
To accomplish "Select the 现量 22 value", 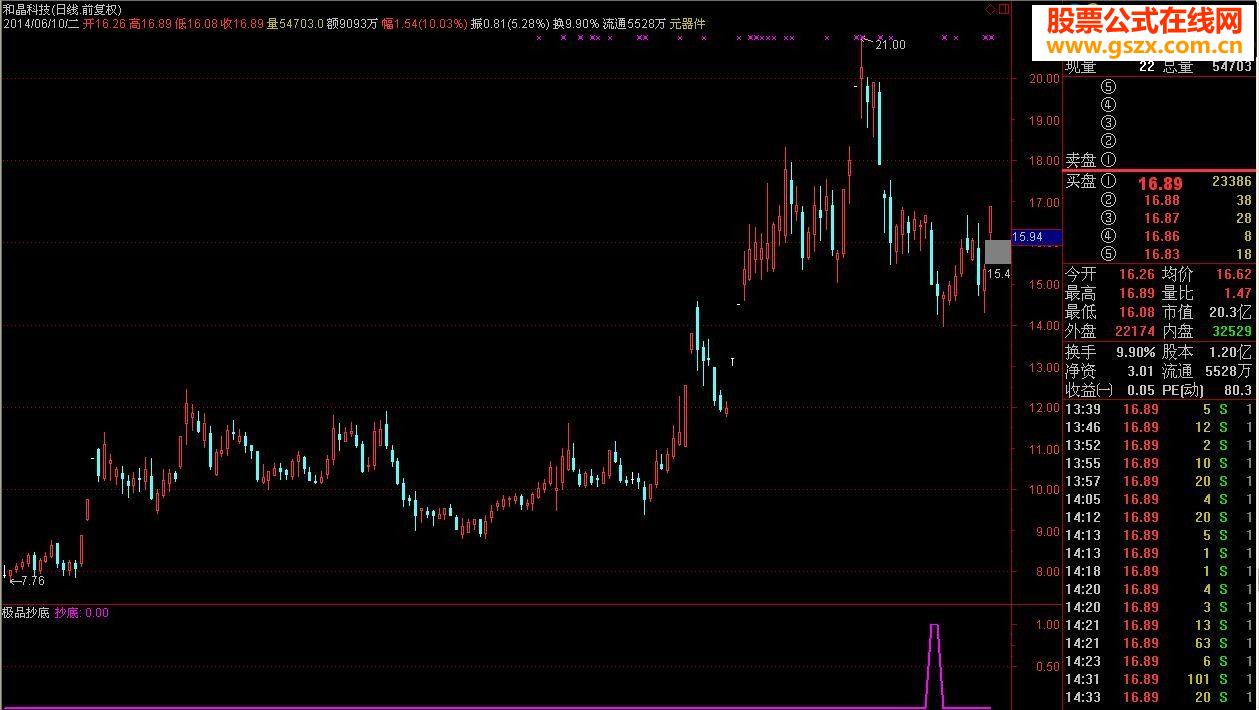I will 1145,67.
